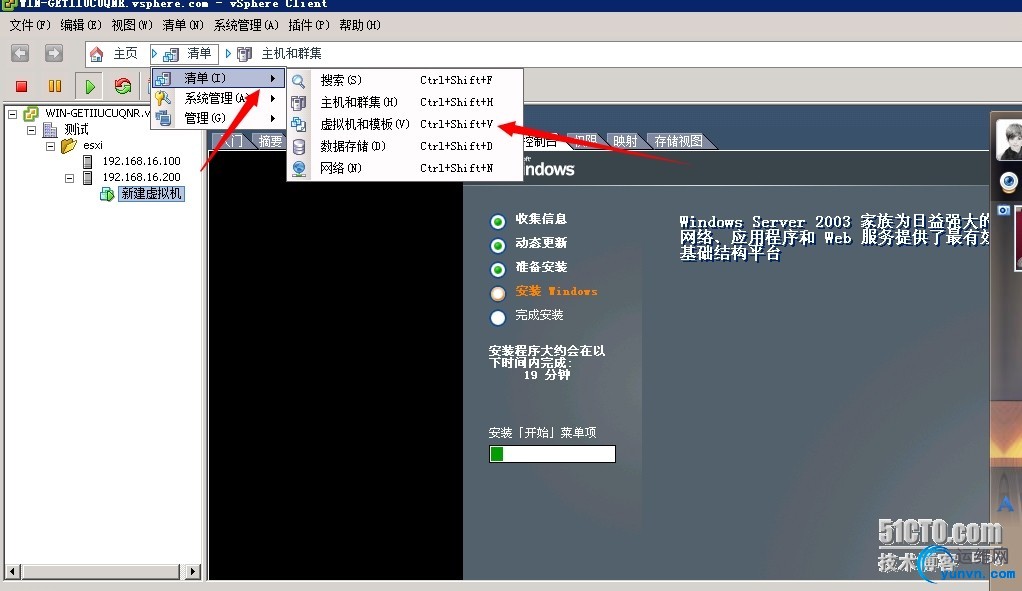This screenshot has width=1022, height=591.
Task: Open the 插件(P) menu
Action: [x=309, y=25]
